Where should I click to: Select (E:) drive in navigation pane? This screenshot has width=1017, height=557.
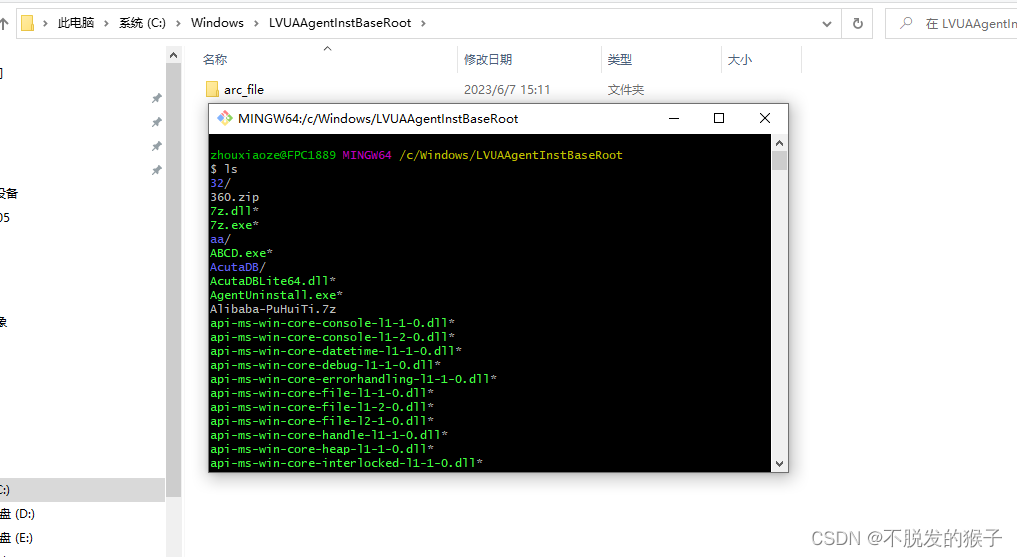(x=17, y=538)
